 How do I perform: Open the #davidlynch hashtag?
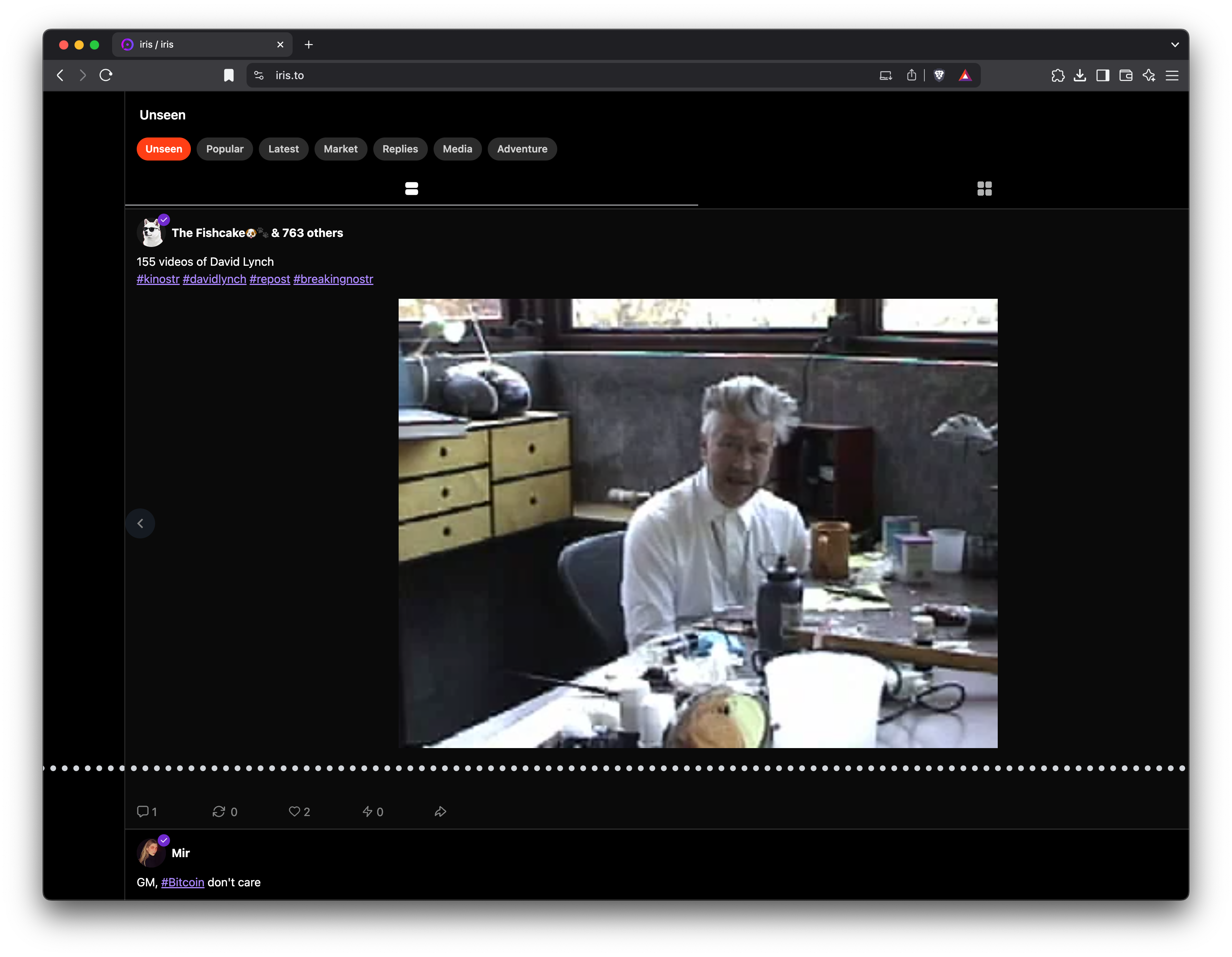(x=214, y=279)
